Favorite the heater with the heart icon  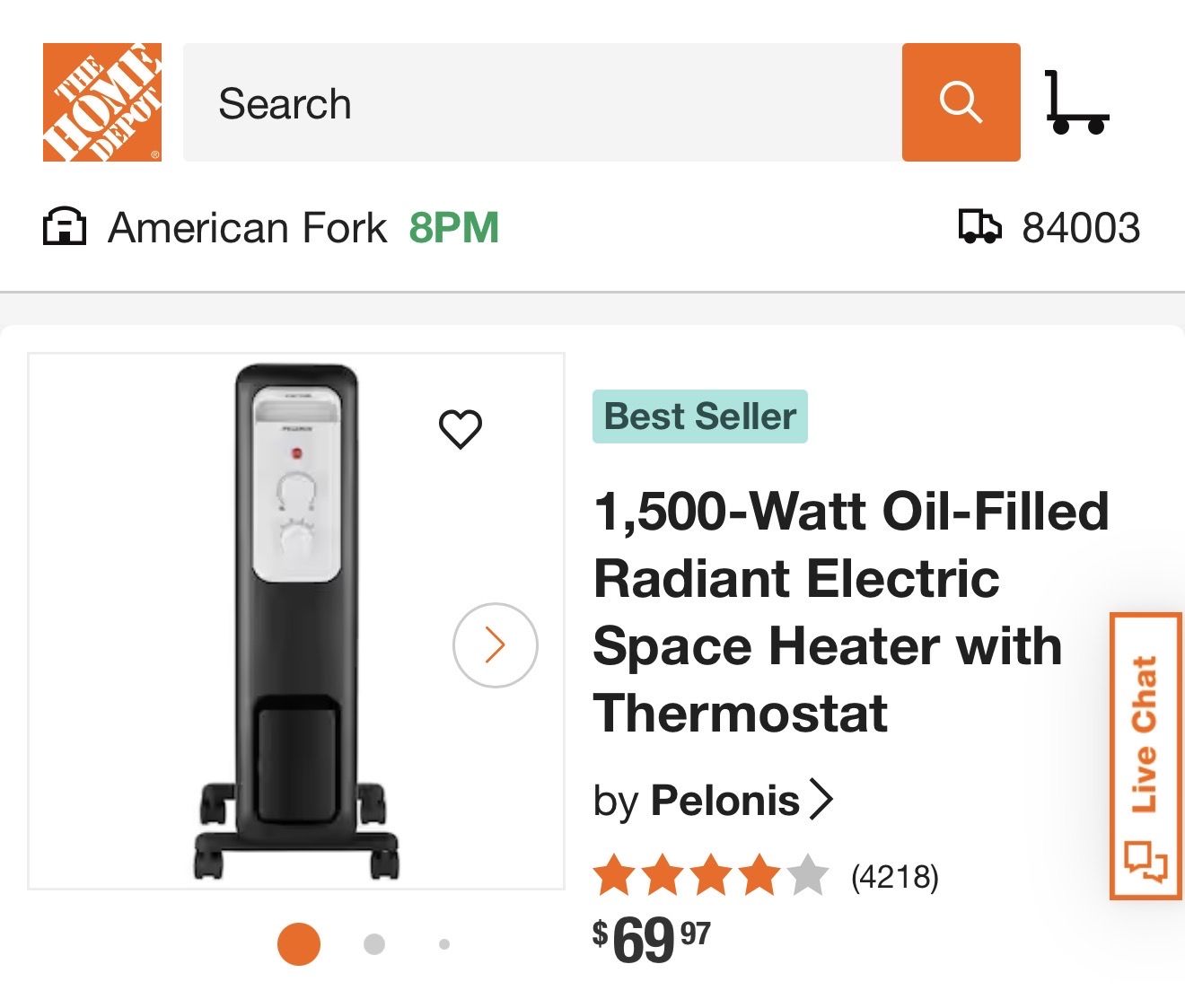(x=461, y=429)
